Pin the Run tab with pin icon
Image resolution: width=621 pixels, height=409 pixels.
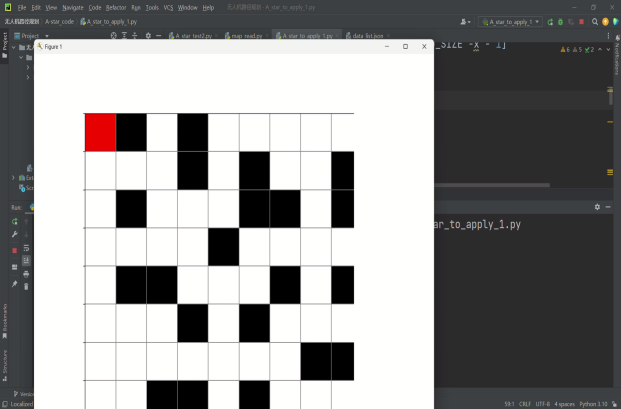[x=14, y=285]
